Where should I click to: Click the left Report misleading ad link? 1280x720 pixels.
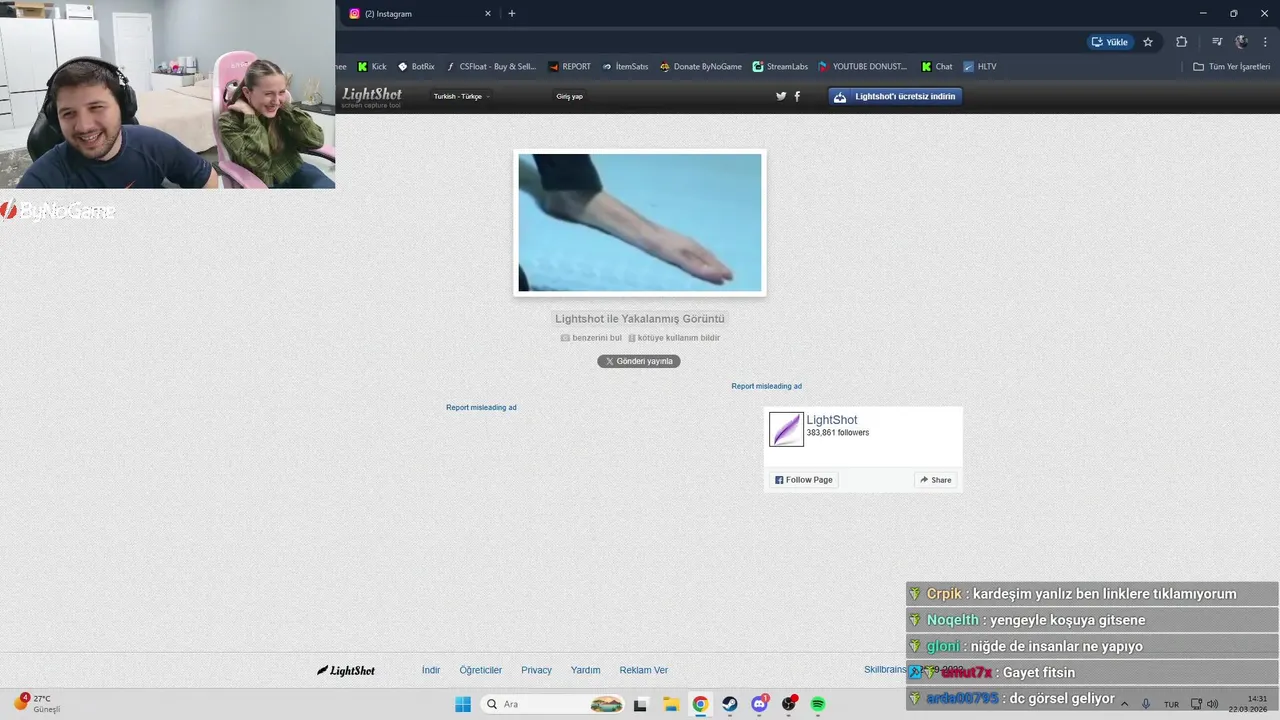[x=481, y=408]
